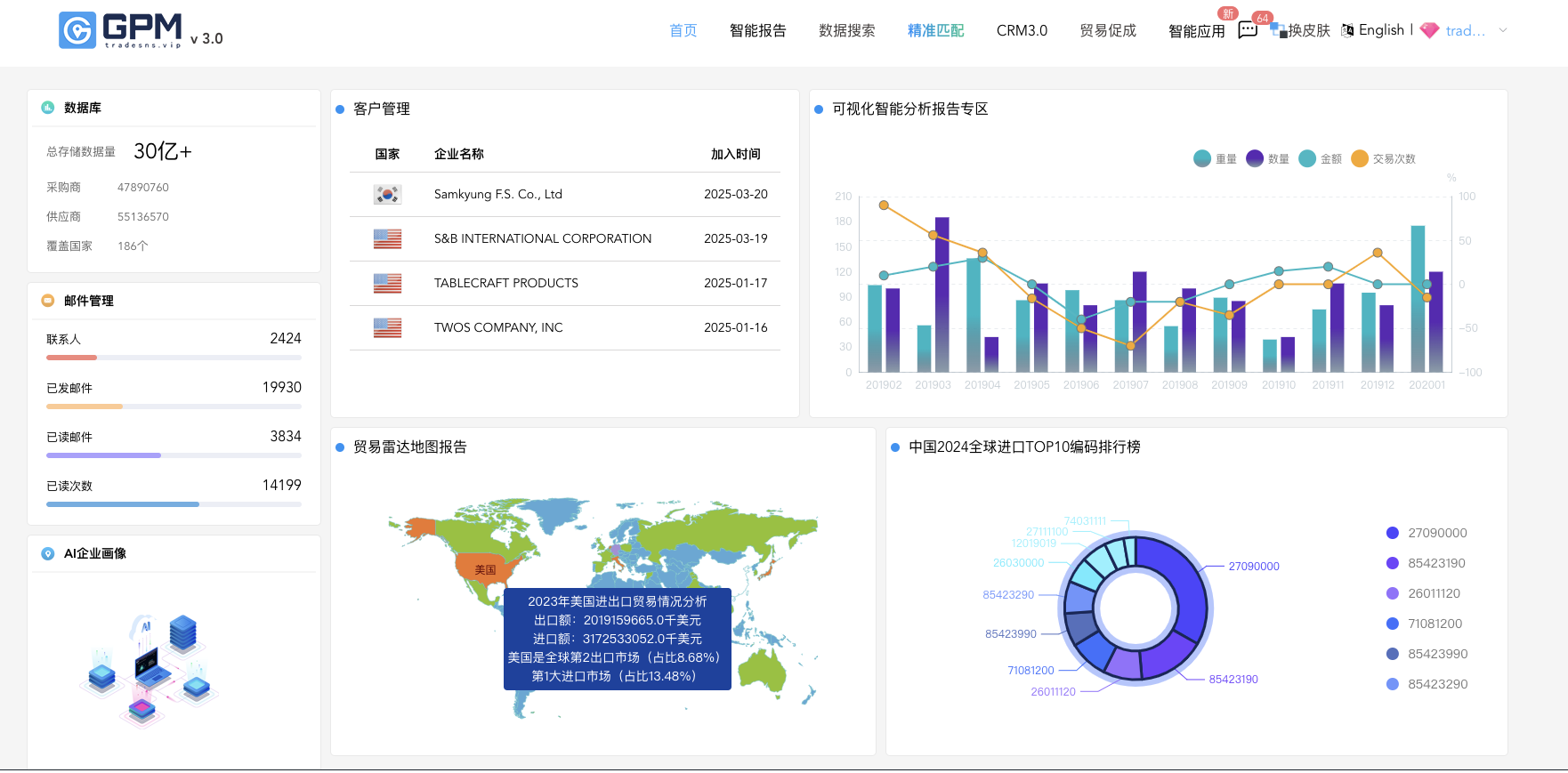
Task: Click the South Korea flag icon
Action: pos(387,194)
